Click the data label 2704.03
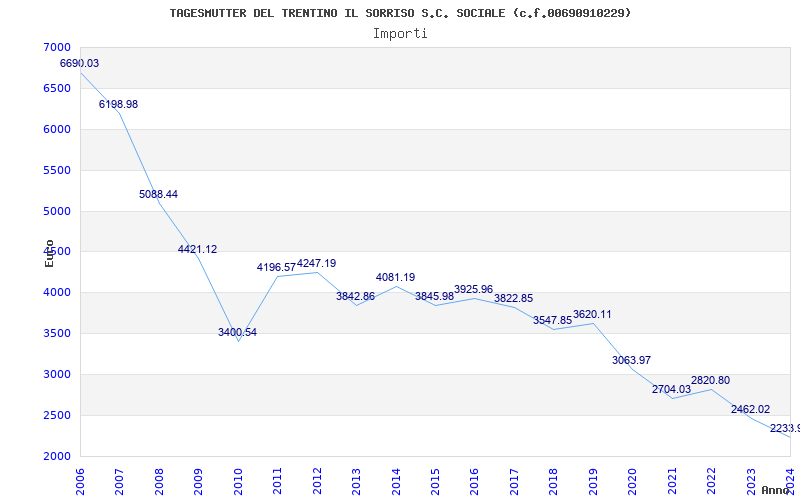Viewport: 800px width, 500px height. 671,390
